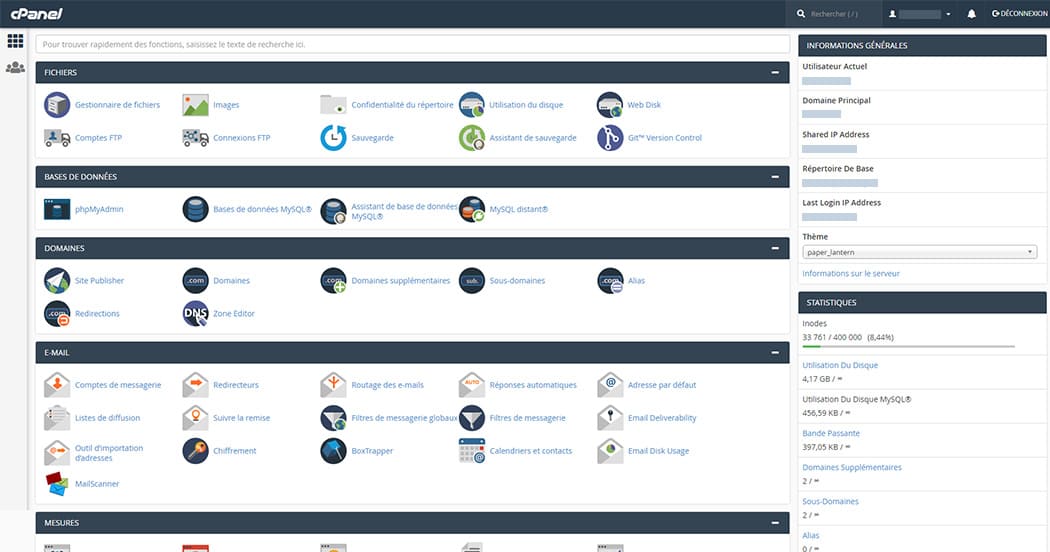The width and height of the screenshot is (1050, 552).
Task: Open Outil d'importation d'adresses link
Action: (108, 454)
